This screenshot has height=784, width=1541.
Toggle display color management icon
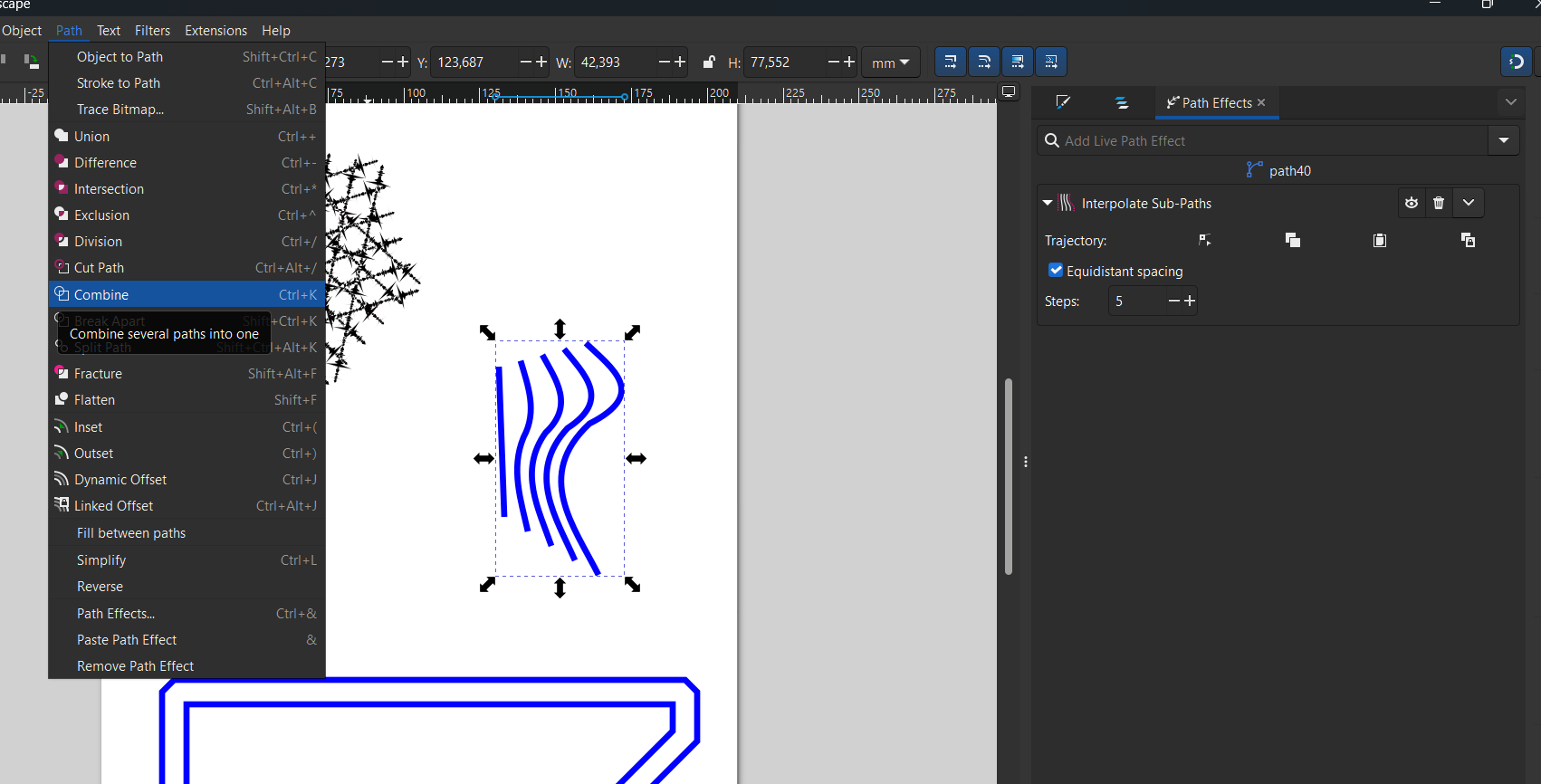pyautogui.click(x=1009, y=91)
